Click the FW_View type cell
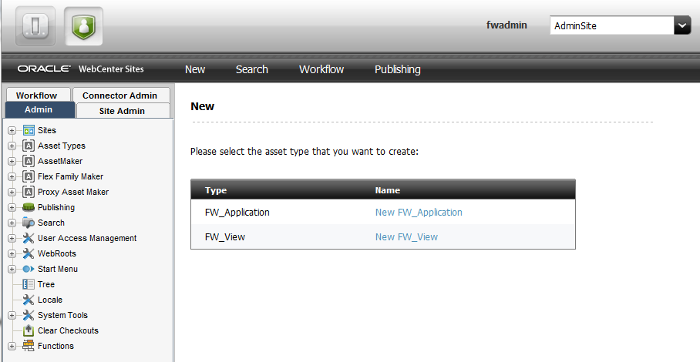 coord(225,237)
